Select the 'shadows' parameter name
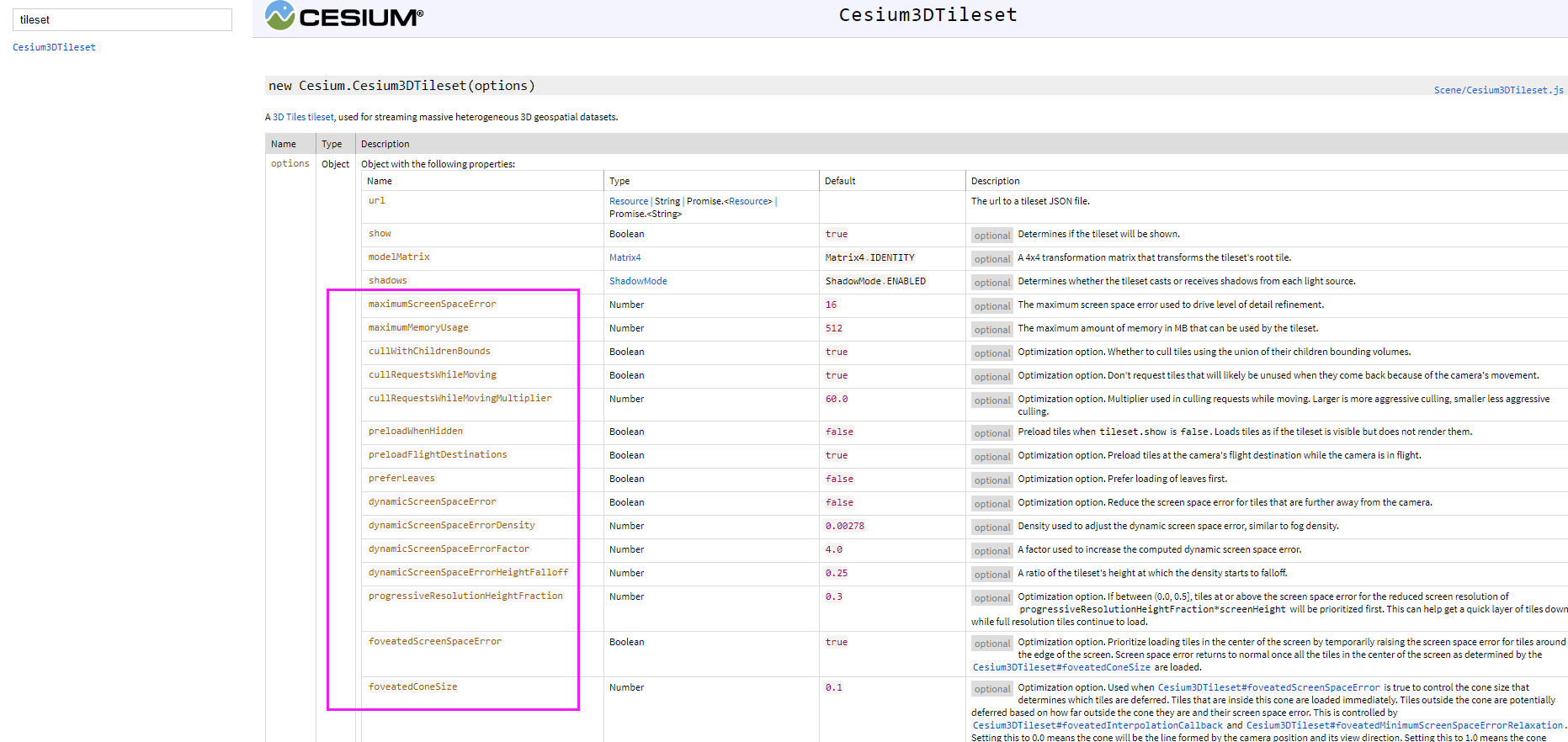 [387, 280]
